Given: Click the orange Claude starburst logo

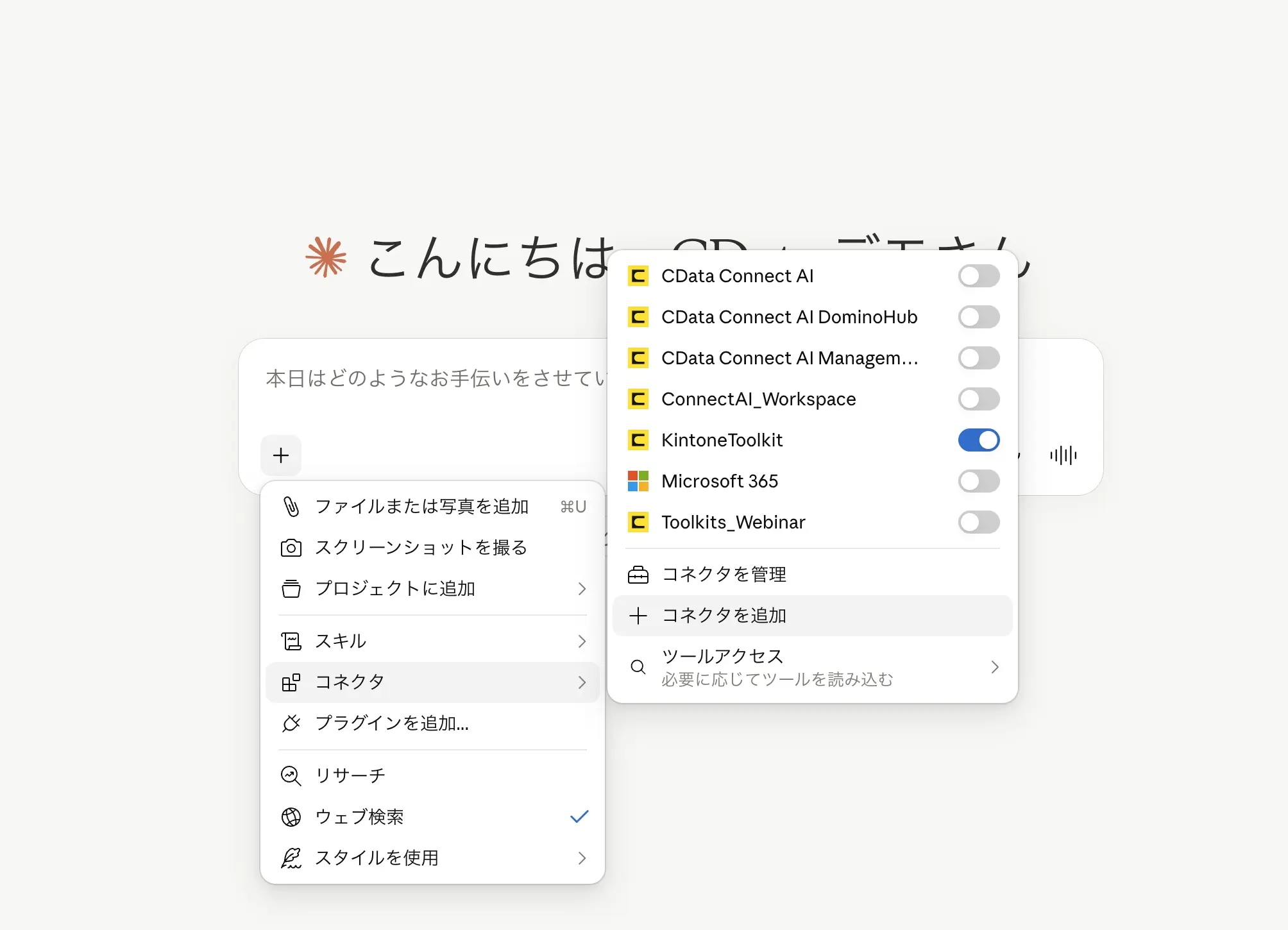Looking at the screenshot, I should pyautogui.click(x=326, y=257).
